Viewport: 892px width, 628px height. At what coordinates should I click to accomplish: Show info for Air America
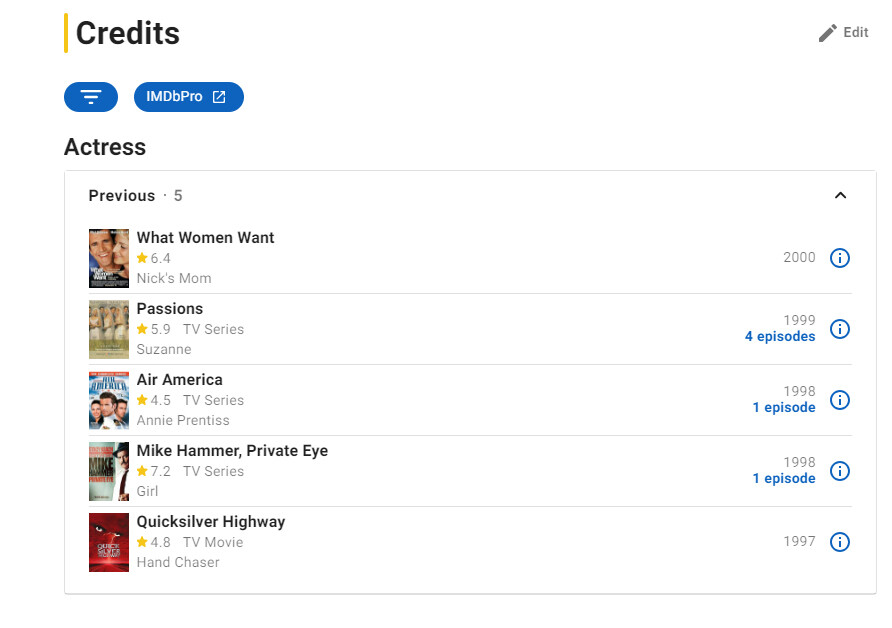click(840, 400)
